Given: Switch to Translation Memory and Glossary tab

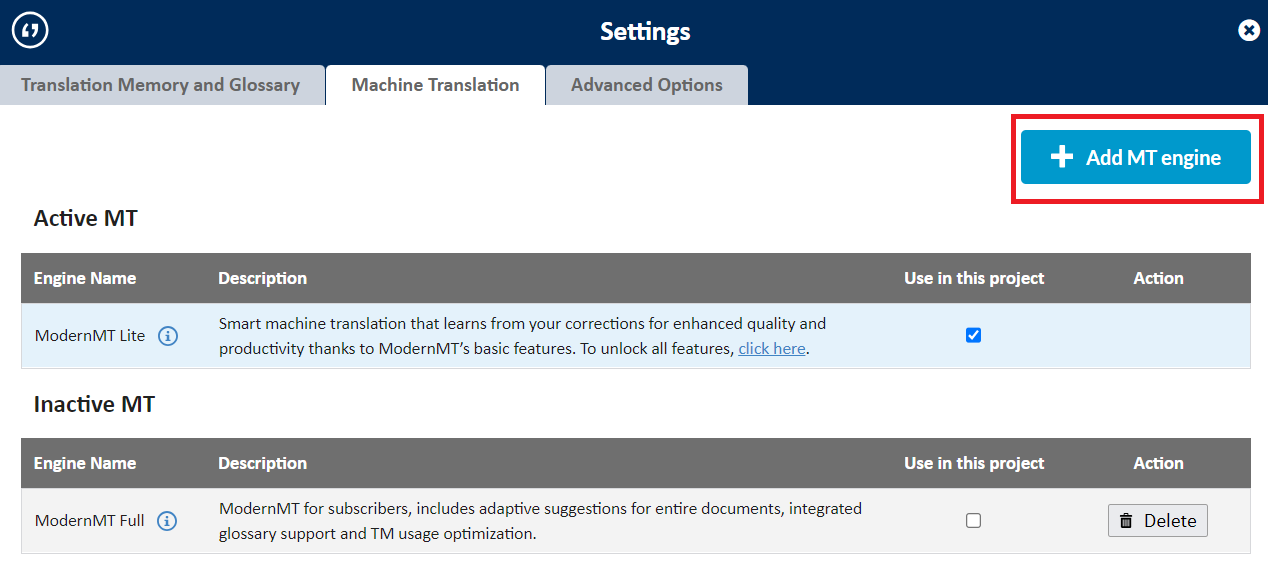Looking at the screenshot, I should 162,85.
